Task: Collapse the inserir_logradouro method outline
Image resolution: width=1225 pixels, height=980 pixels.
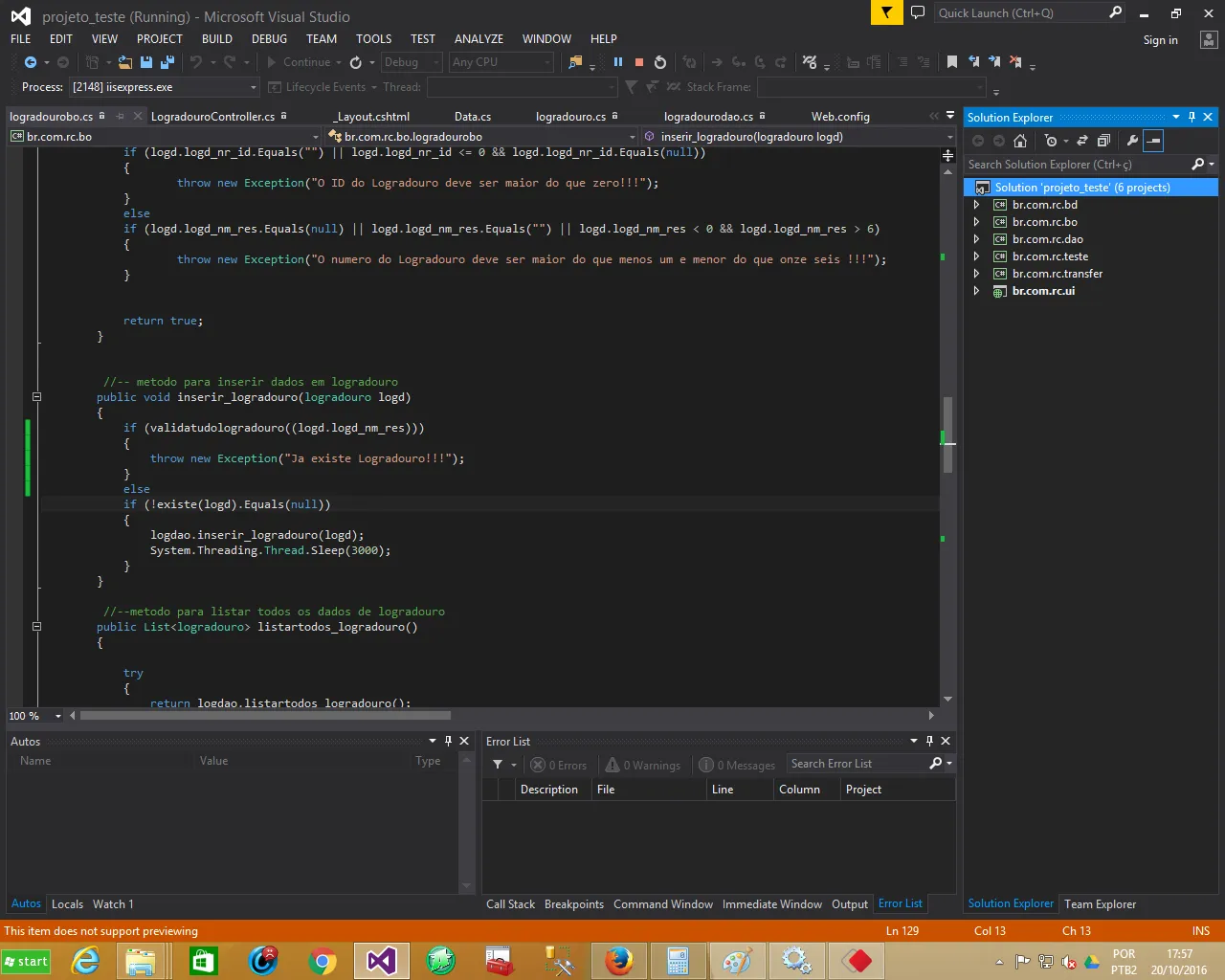Action: [36, 397]
